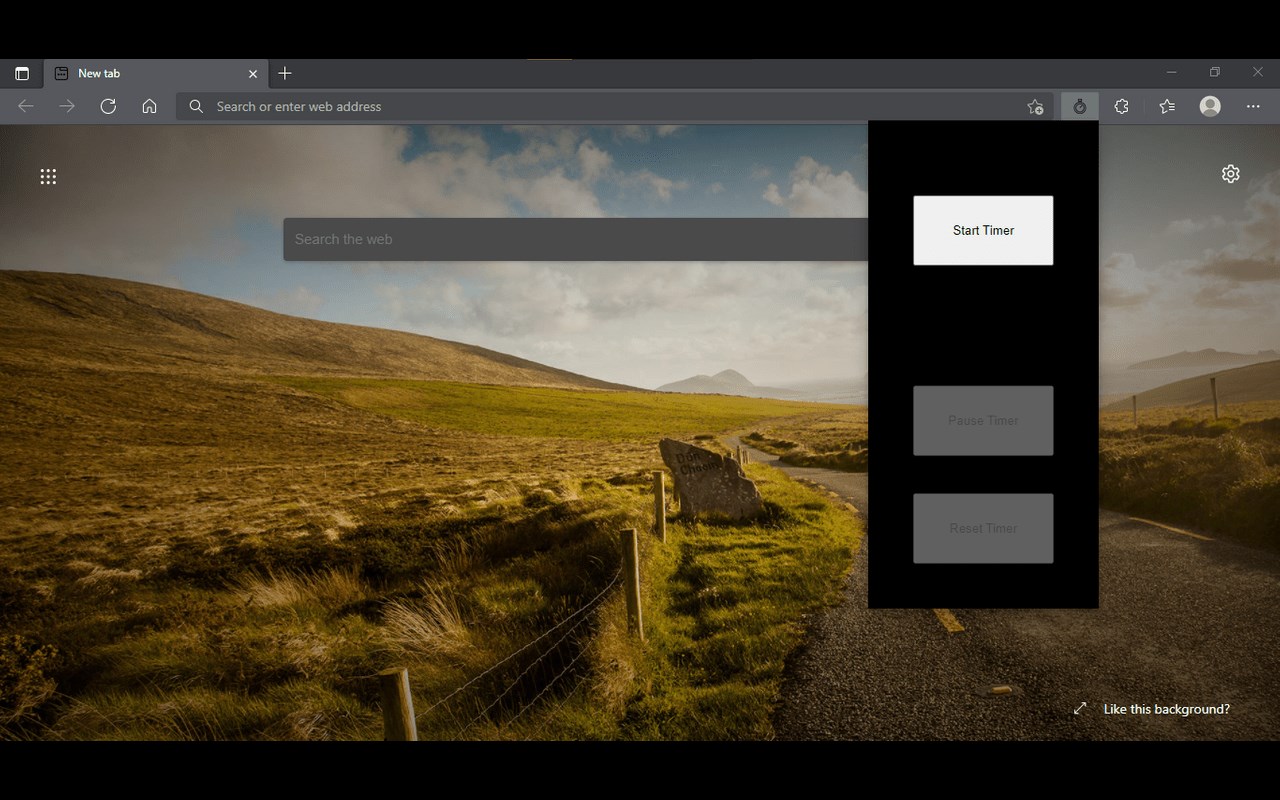
Task: Refresh the page
Action: pos(108,106)
